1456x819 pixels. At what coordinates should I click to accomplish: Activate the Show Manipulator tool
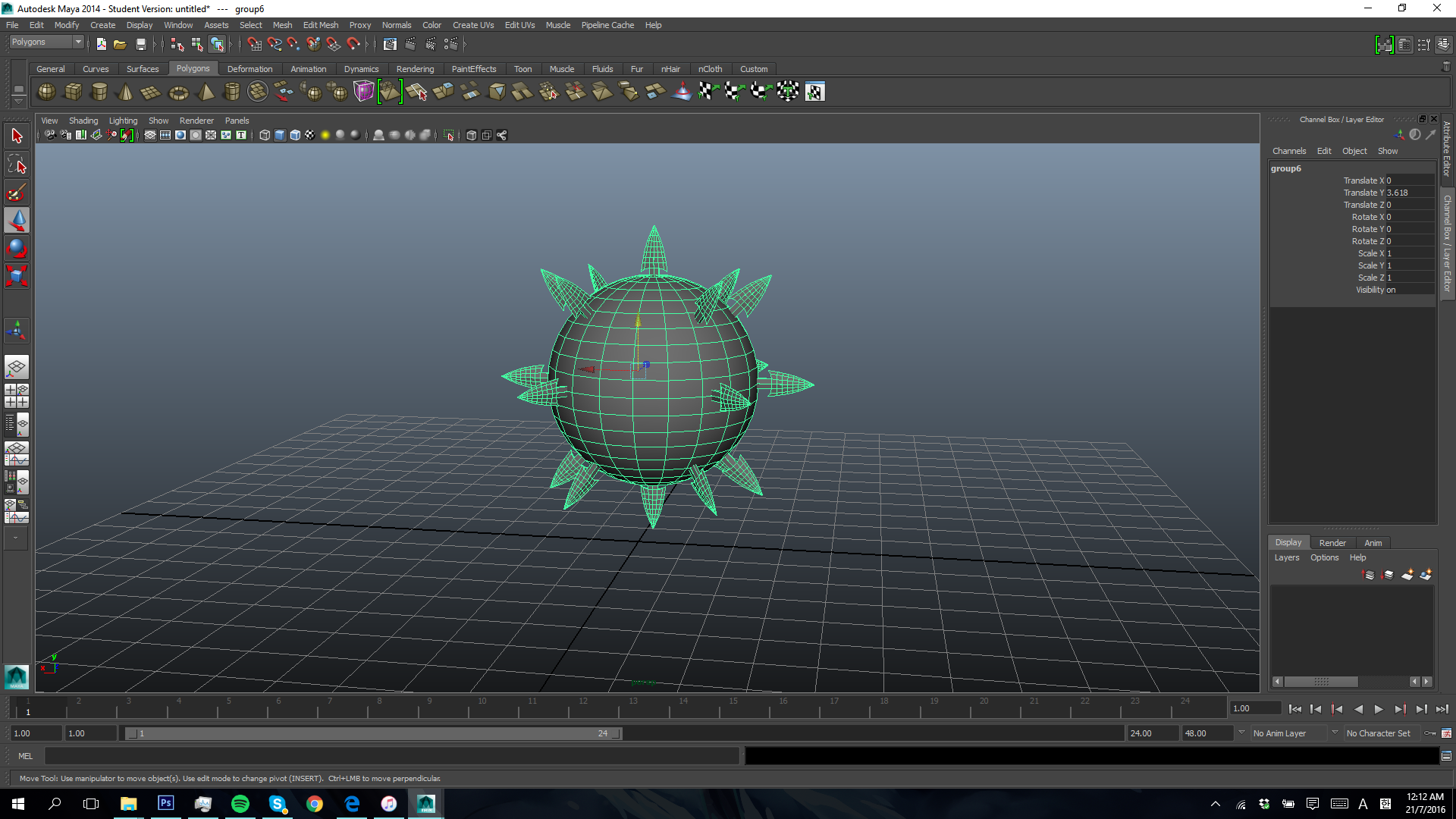[17, 330]
